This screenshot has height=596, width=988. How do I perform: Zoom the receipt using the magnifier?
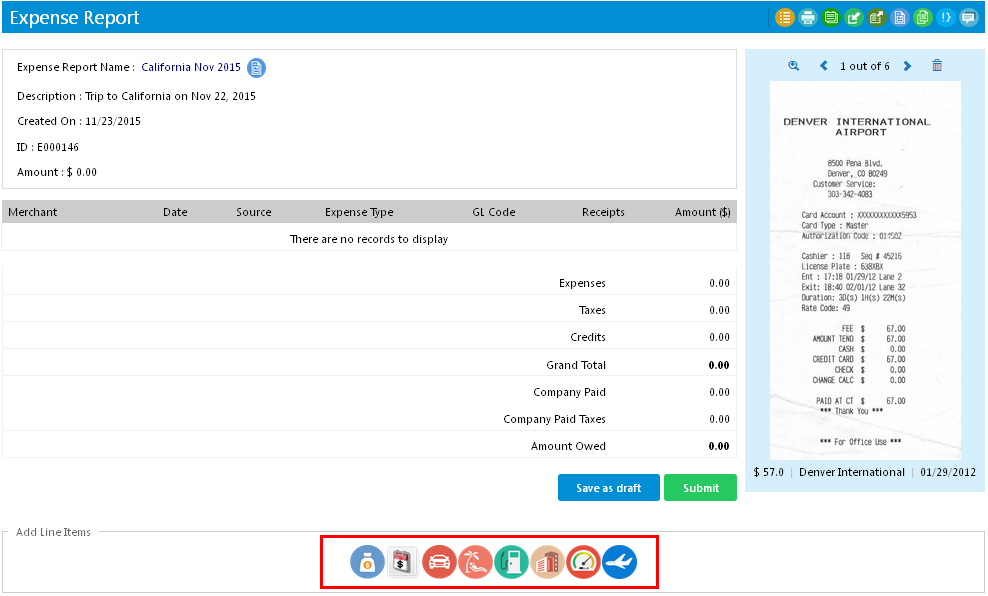(x=793, y=65)
